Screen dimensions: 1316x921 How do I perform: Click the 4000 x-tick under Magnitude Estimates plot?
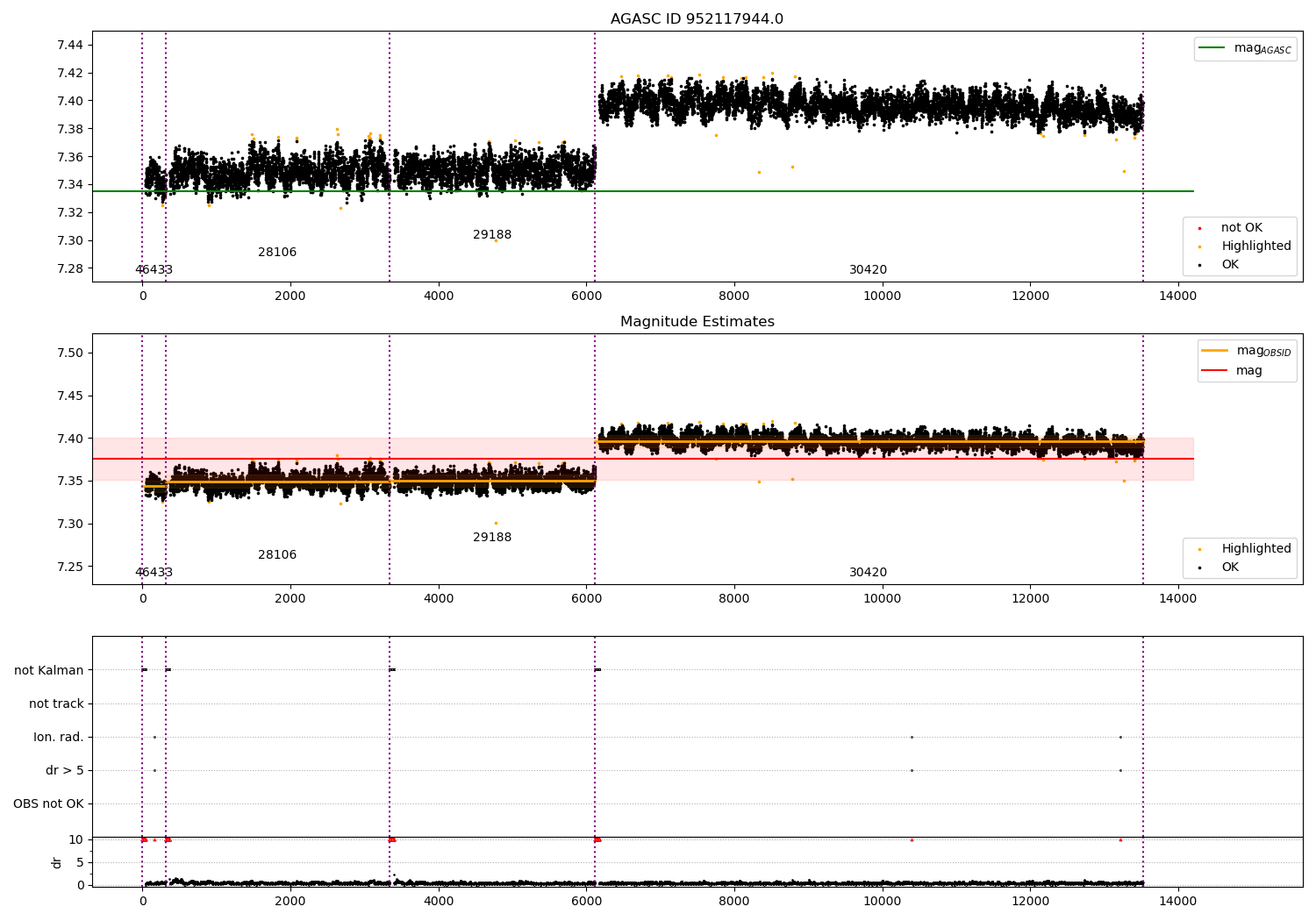click(439, 599)
